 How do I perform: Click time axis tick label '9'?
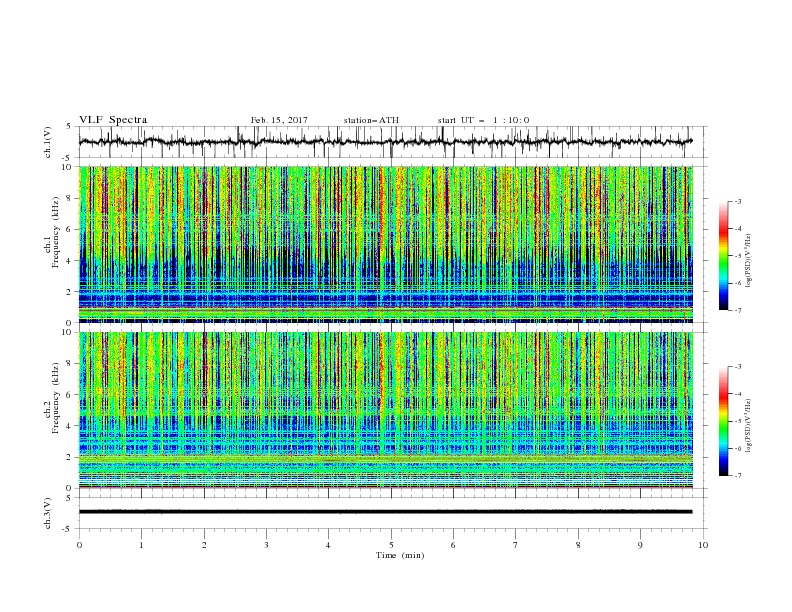[x=640, y=545]
